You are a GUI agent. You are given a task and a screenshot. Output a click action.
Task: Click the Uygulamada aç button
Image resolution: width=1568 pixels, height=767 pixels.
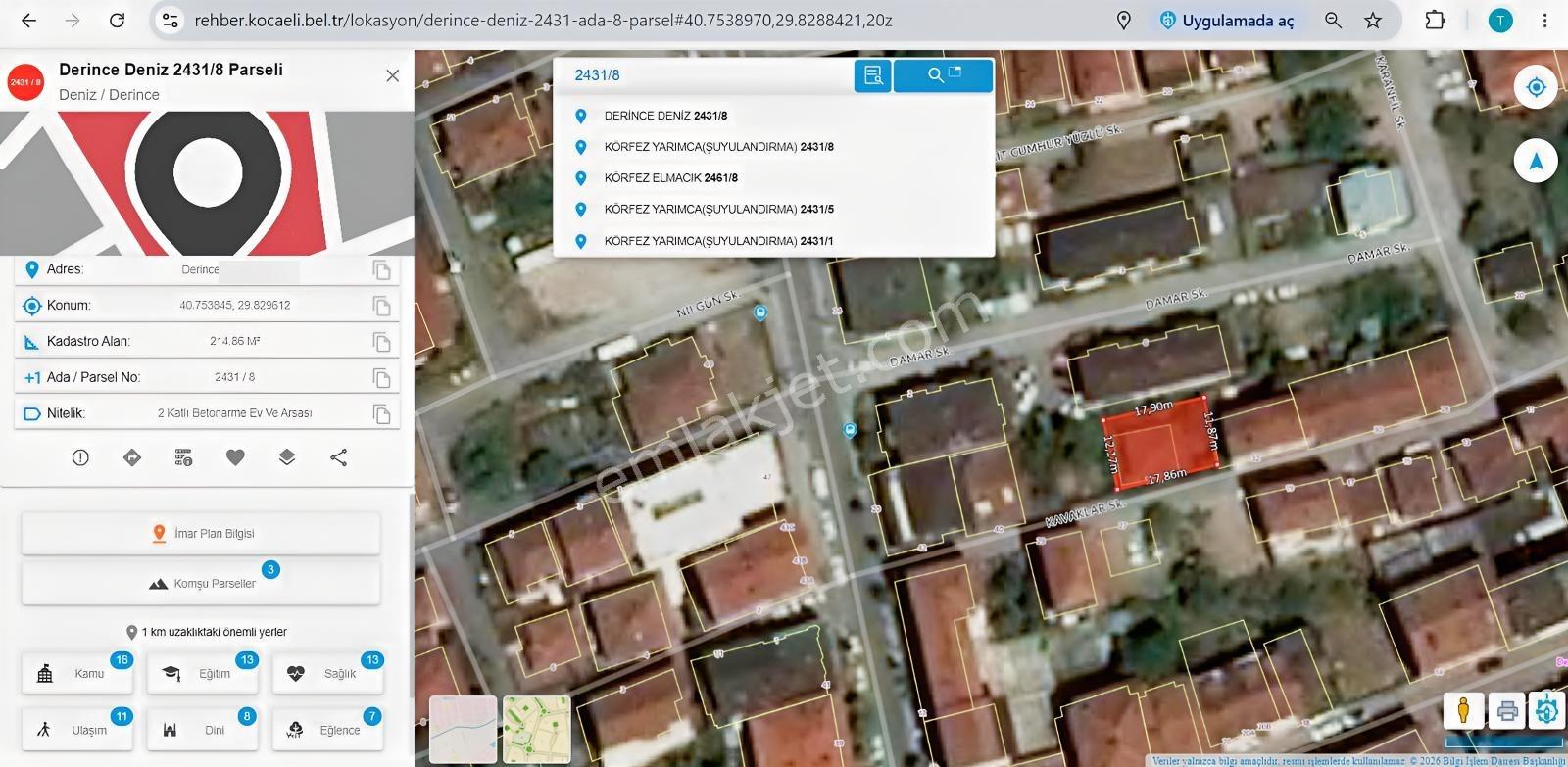[x=1227, y=21]
